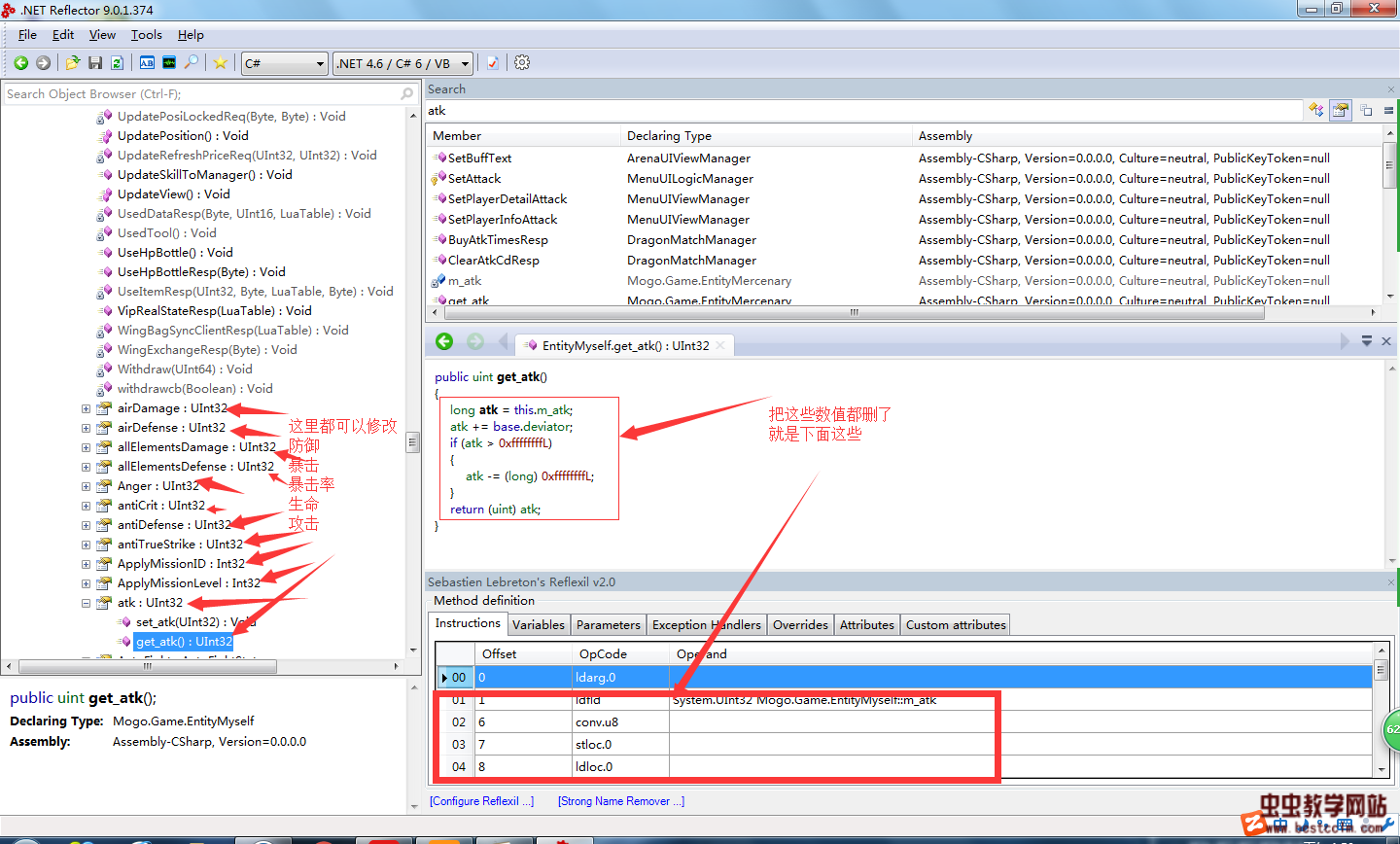Viewport: 1400px width, 844px height.
Task: Expand the allElementsDamage : UInt32 node
Action: coord(86,447)
